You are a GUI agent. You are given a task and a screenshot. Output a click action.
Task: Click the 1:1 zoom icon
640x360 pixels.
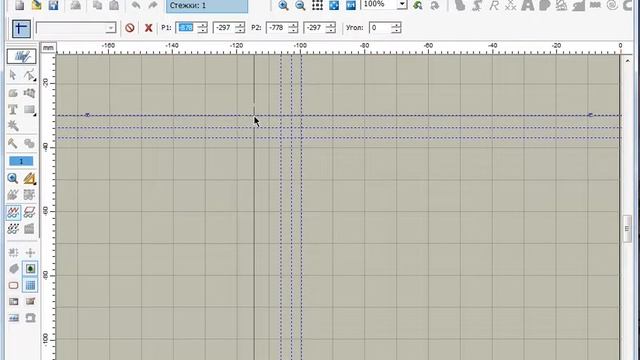(x=351, y=5)
